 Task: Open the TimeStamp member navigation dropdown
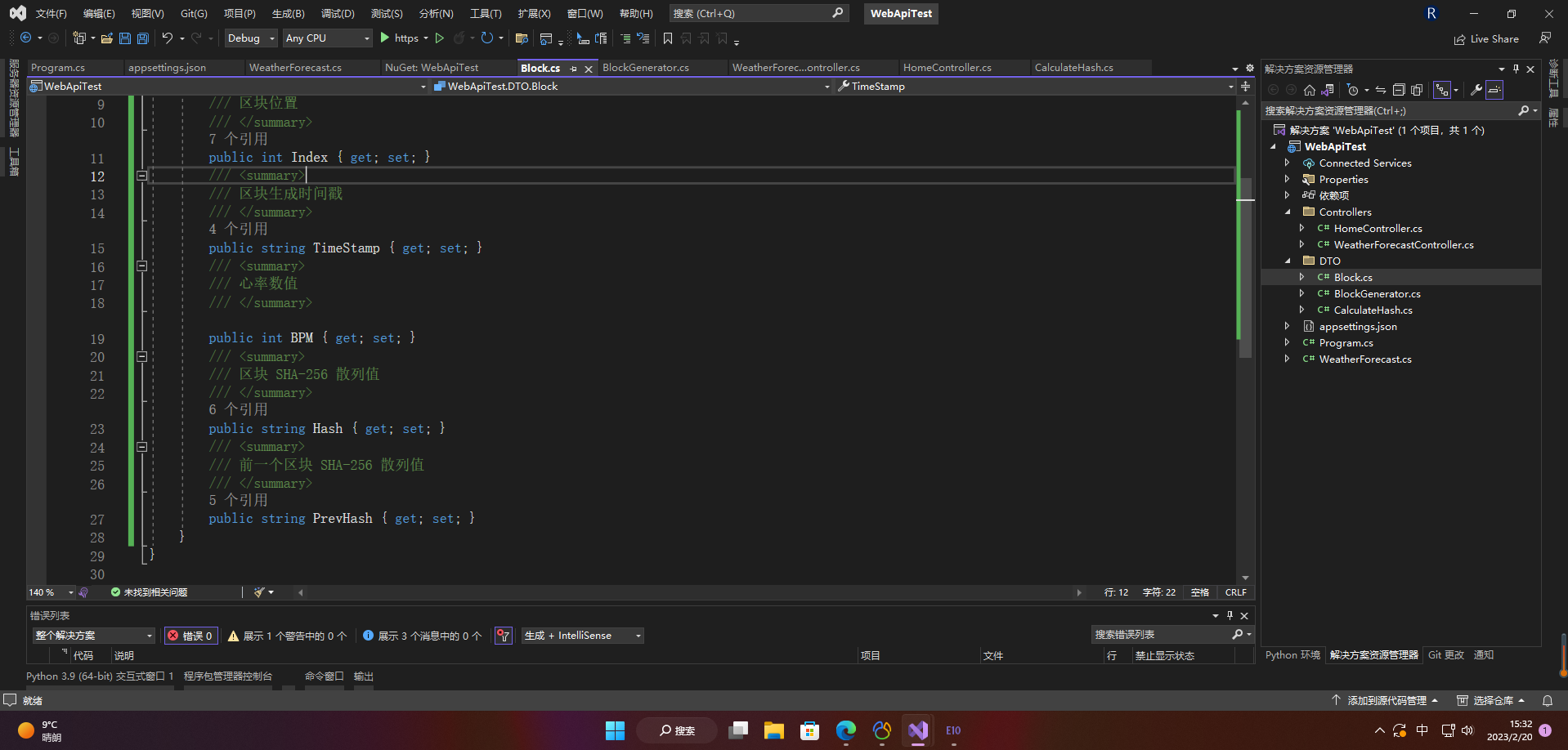(1035, 87)
